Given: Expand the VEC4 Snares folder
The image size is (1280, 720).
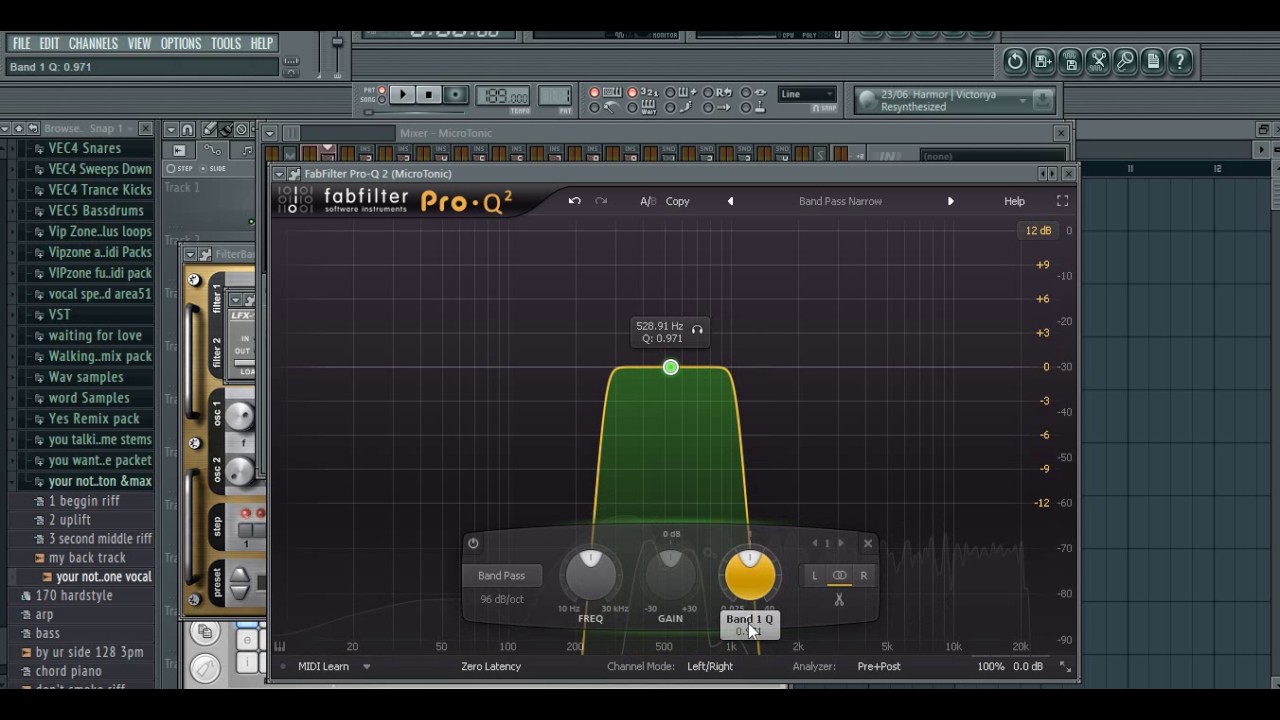Looking at the screenshot, I should 84,148.
